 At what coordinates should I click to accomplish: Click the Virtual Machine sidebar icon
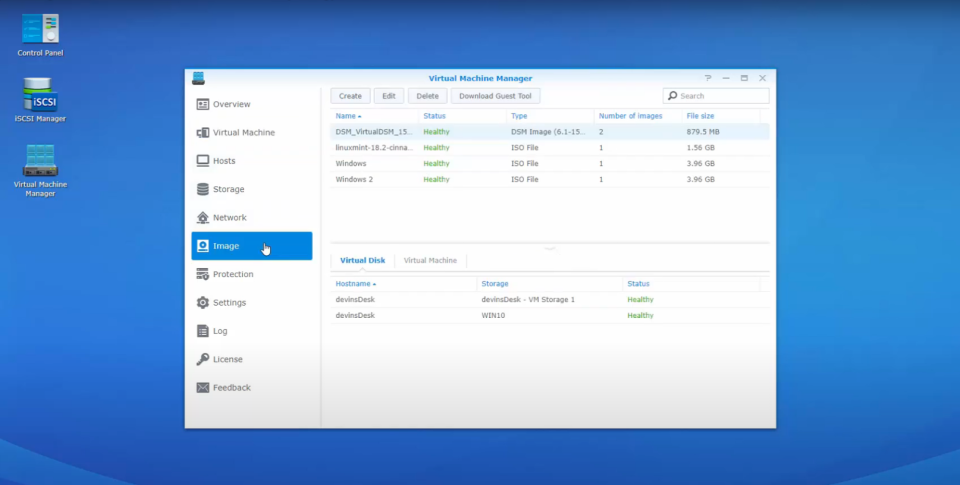click(203, 132)
